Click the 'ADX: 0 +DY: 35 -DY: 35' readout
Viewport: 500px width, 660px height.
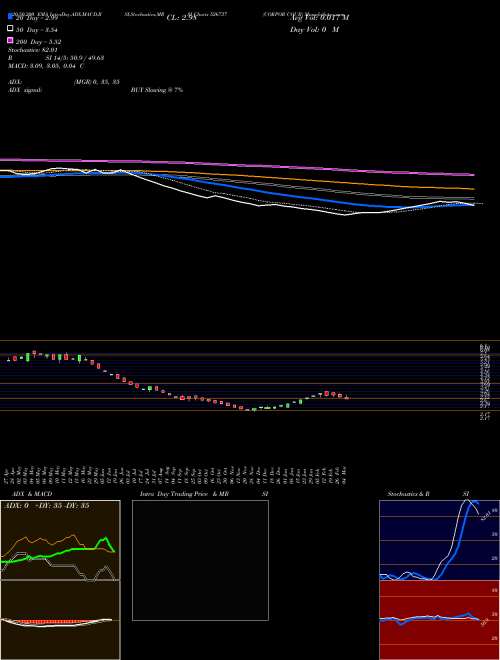[x=46, y=506]
